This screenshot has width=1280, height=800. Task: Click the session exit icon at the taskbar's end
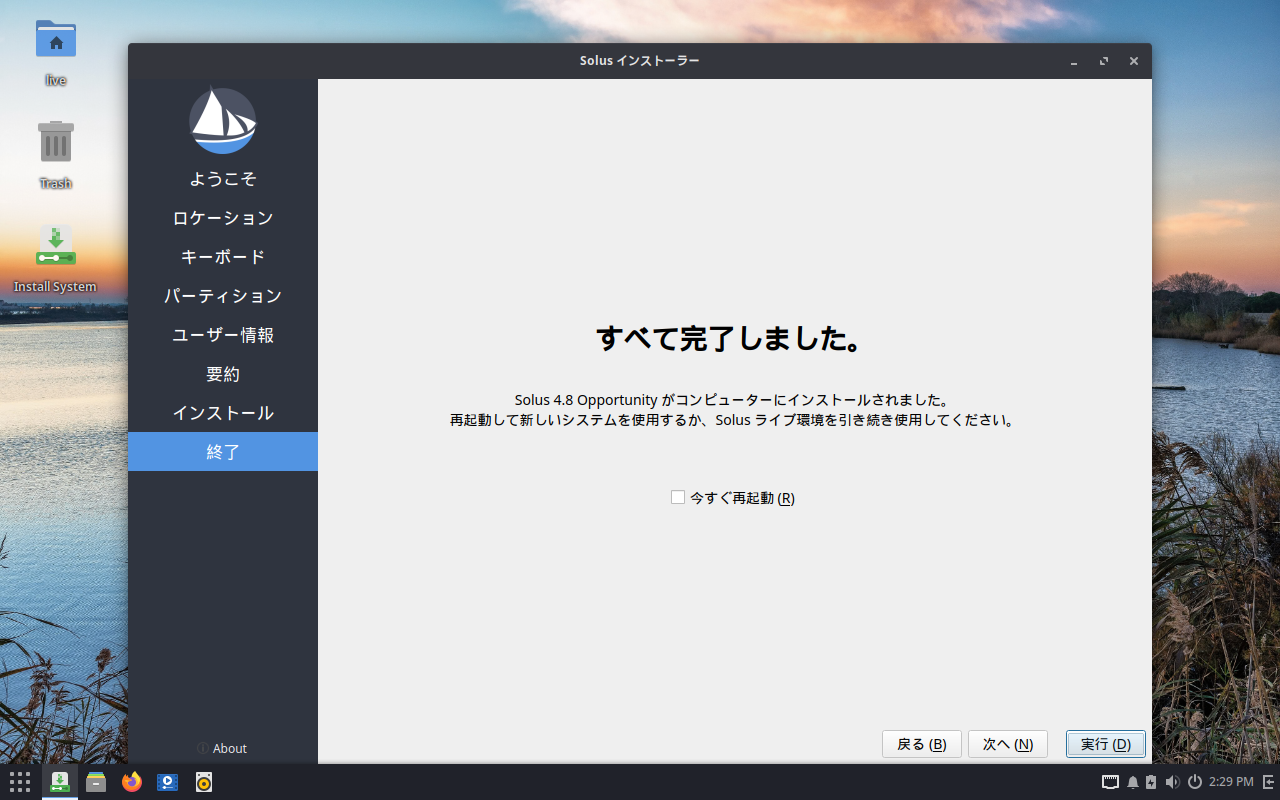(x=1268, y=782)
